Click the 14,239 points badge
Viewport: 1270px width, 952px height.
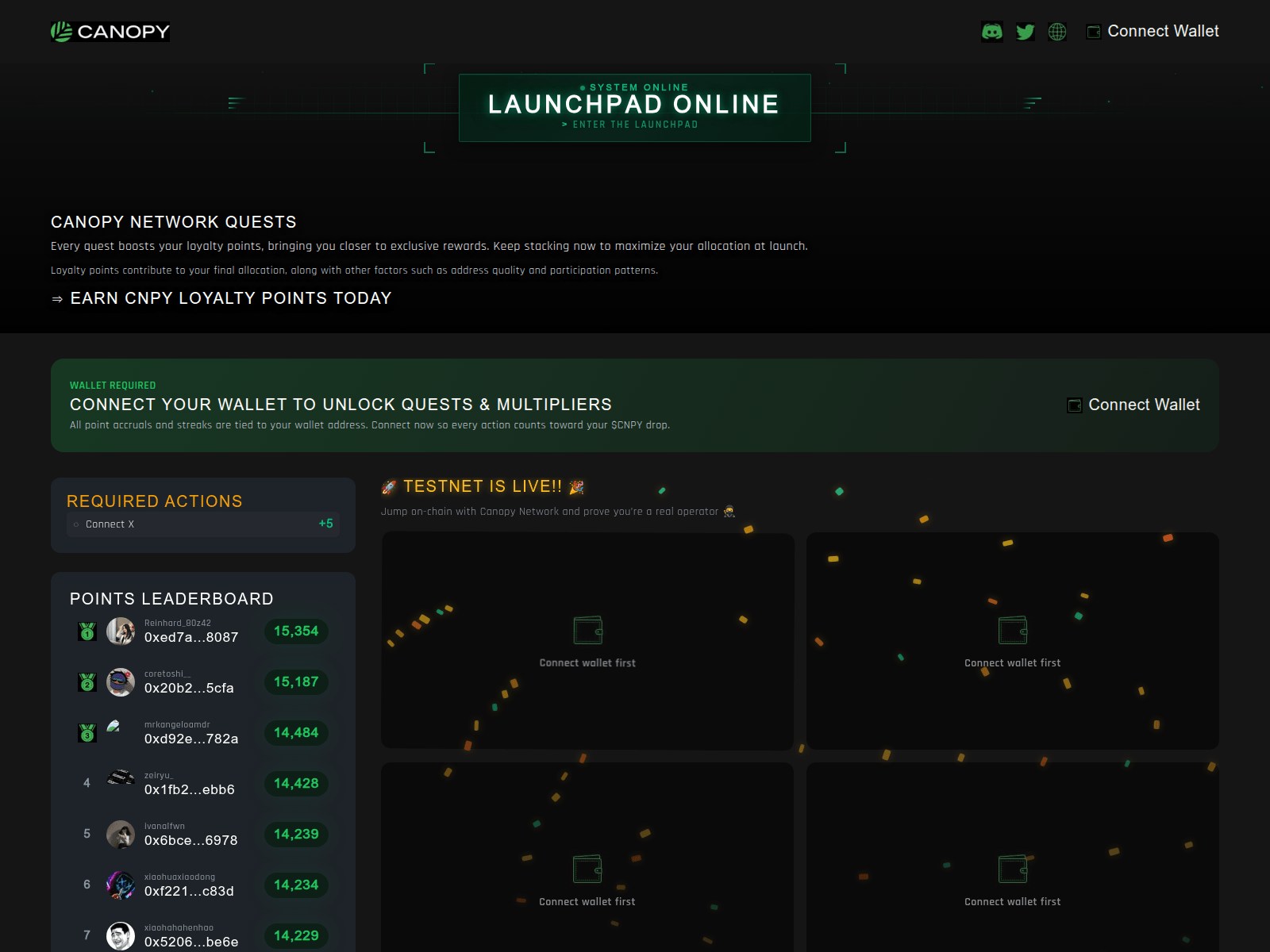[296, 835]
